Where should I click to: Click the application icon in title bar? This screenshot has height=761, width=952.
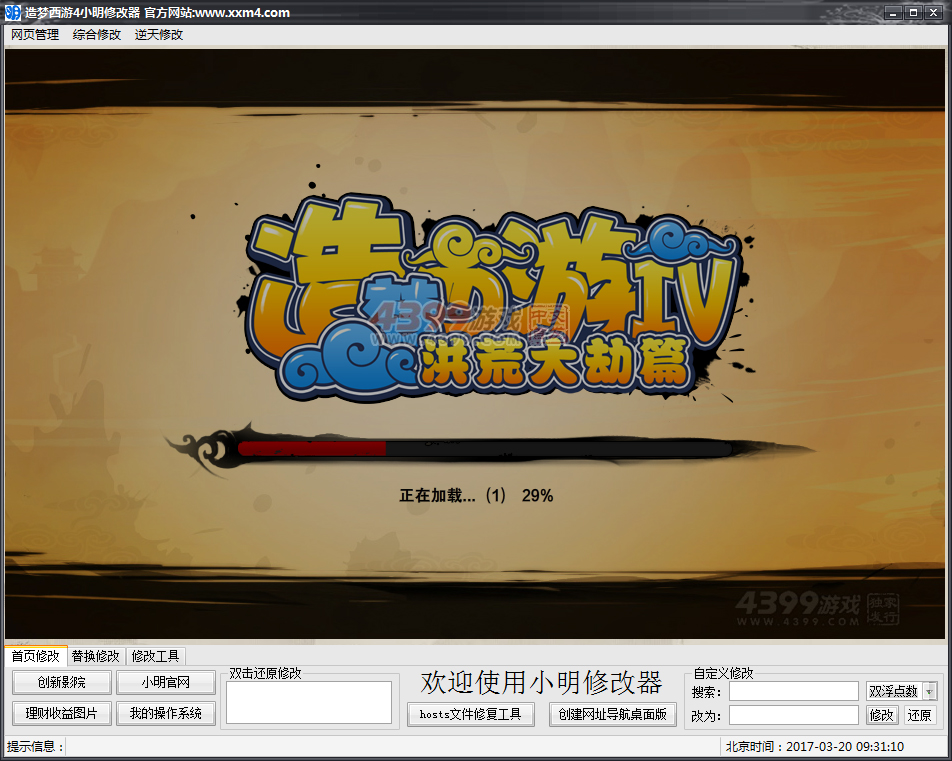(x=12, y=12)
